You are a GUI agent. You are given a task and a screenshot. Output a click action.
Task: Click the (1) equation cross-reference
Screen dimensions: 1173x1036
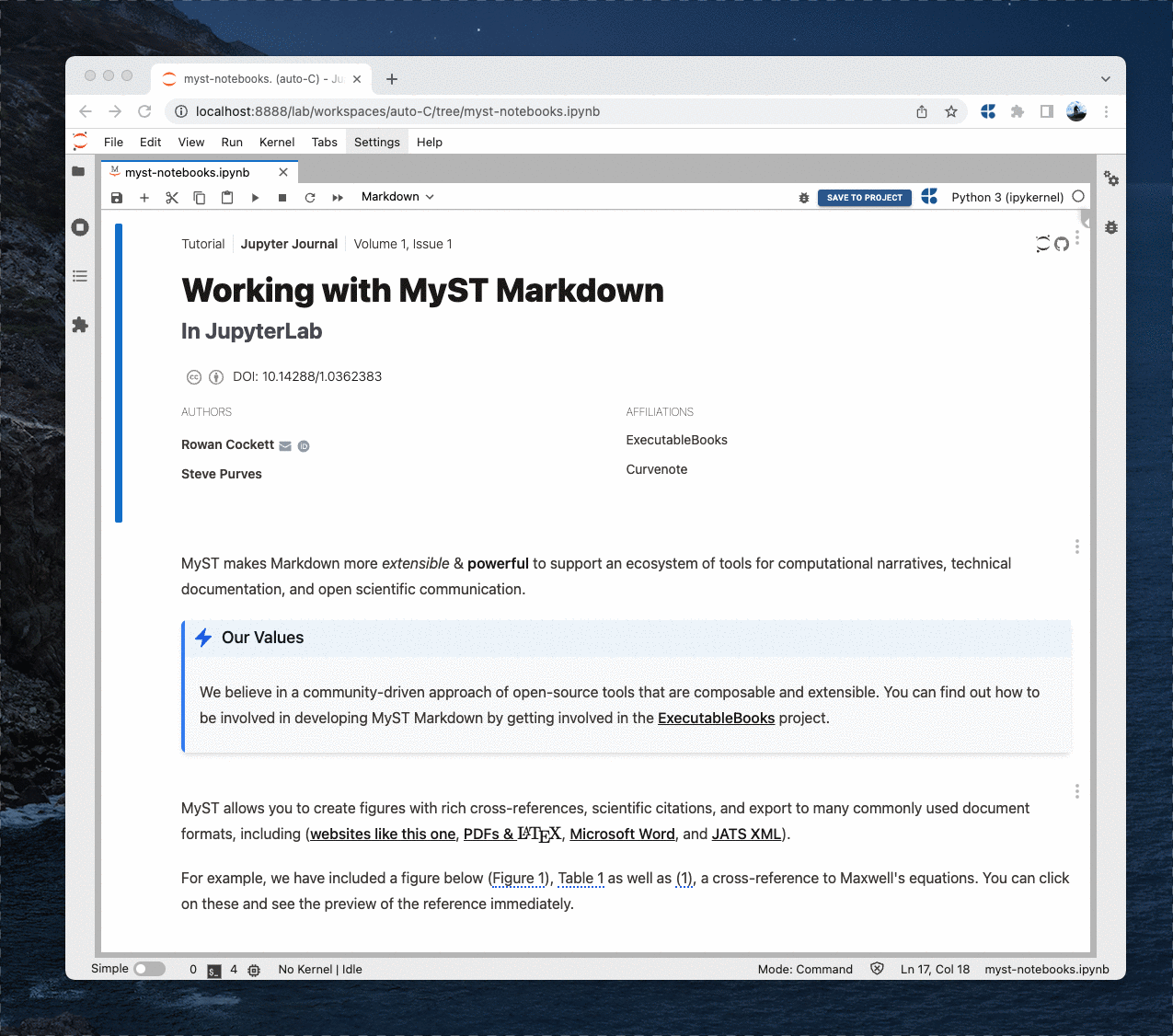tap(684, 878)
